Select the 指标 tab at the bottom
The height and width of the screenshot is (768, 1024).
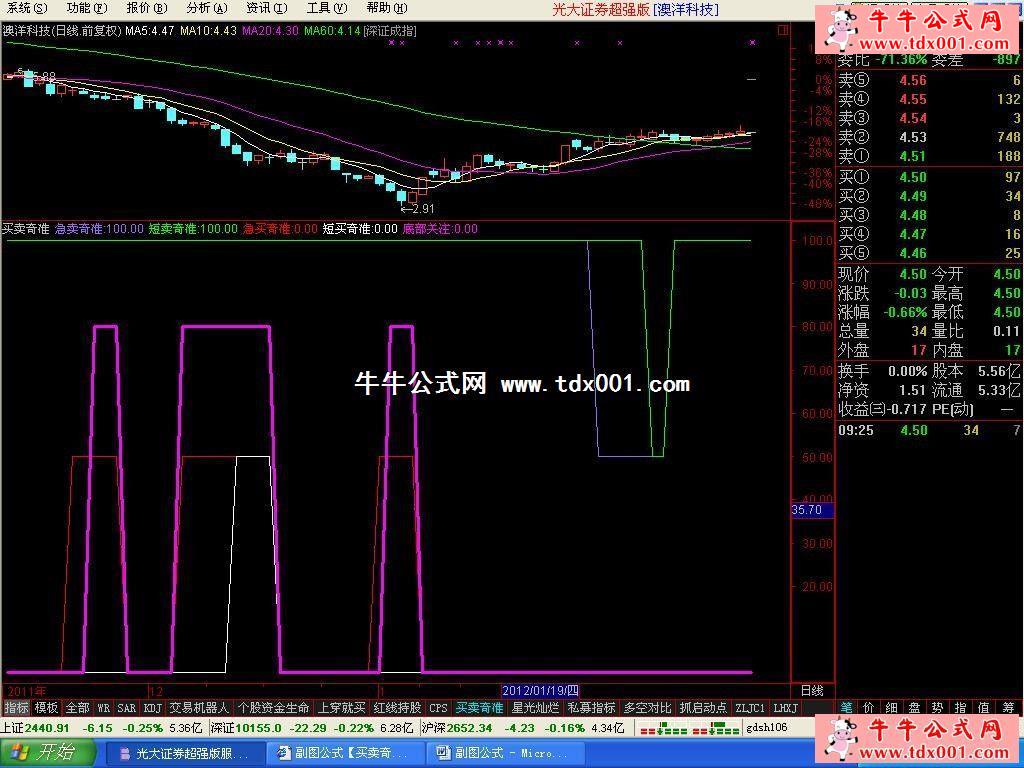[x=17, y=708]
